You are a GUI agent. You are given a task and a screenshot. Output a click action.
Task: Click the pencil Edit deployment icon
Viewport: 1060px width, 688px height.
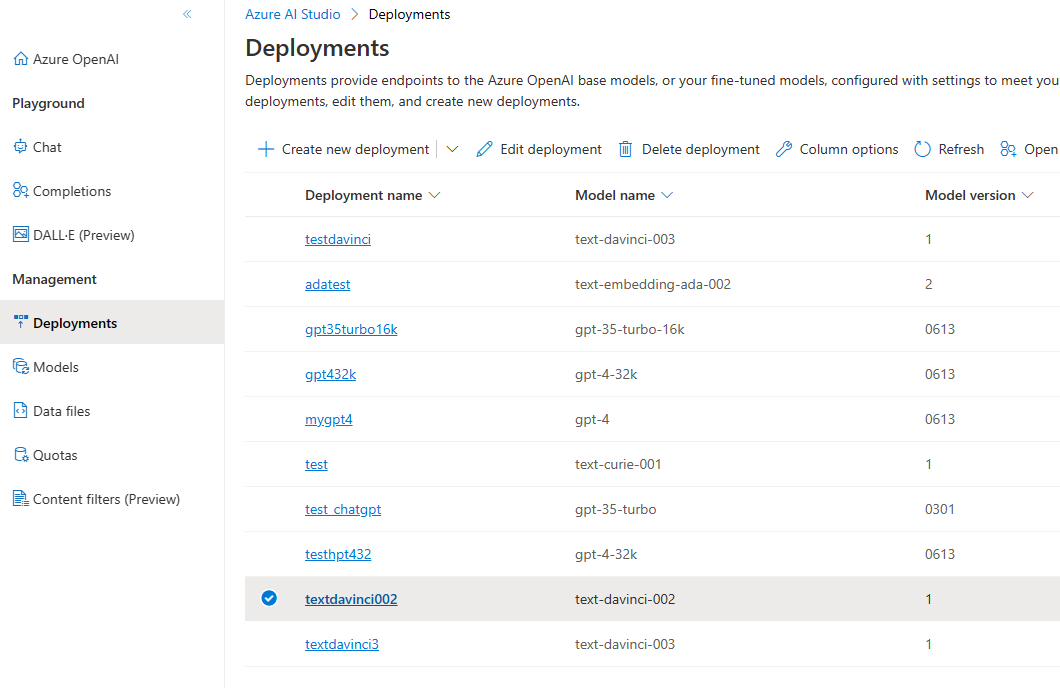[x=484, y=149]
